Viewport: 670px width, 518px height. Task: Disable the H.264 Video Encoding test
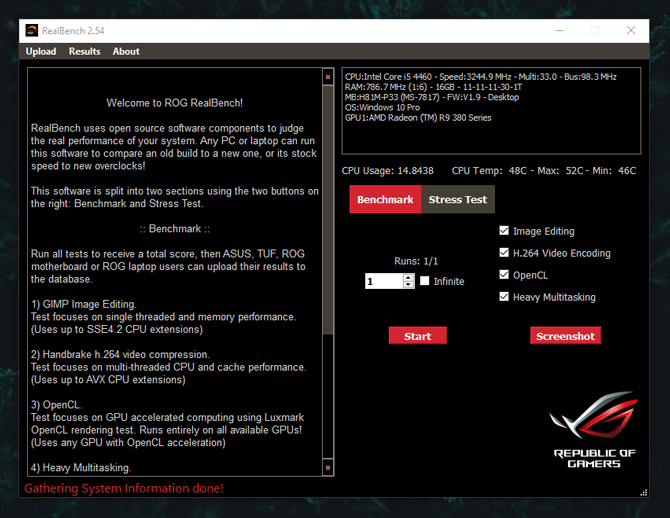coord(504,253)
